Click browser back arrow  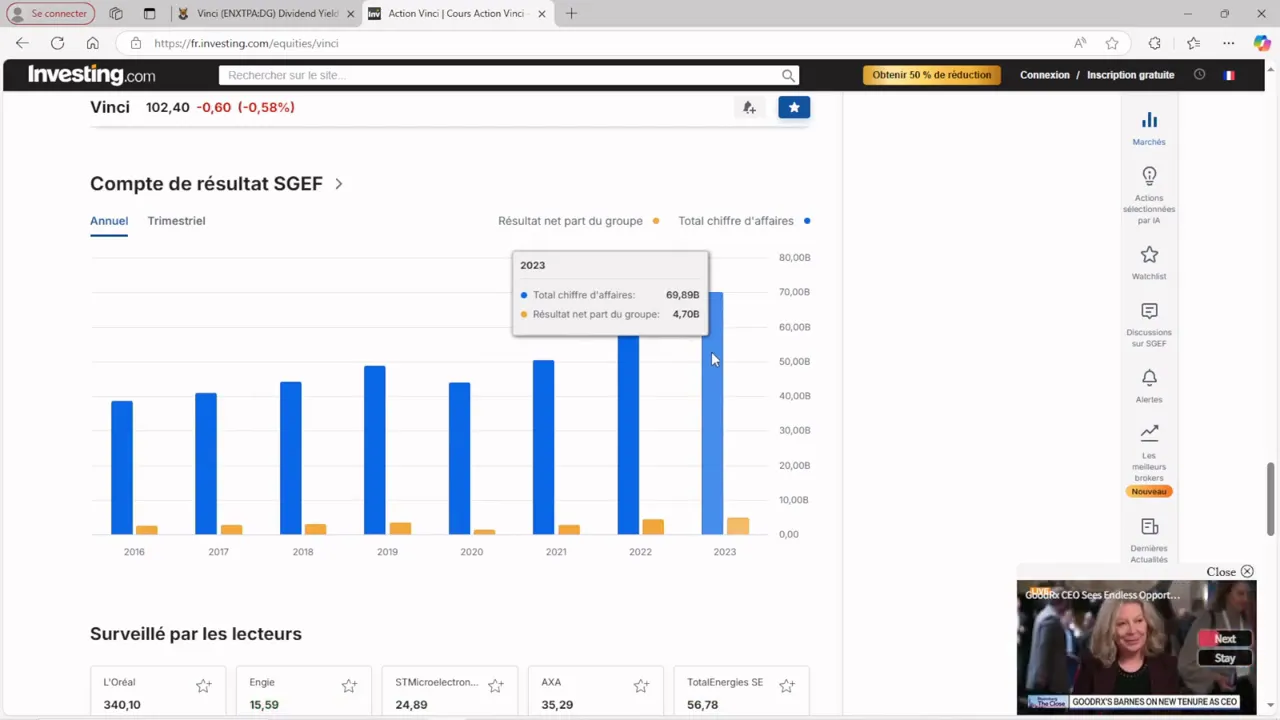click(x=22, y=43)
